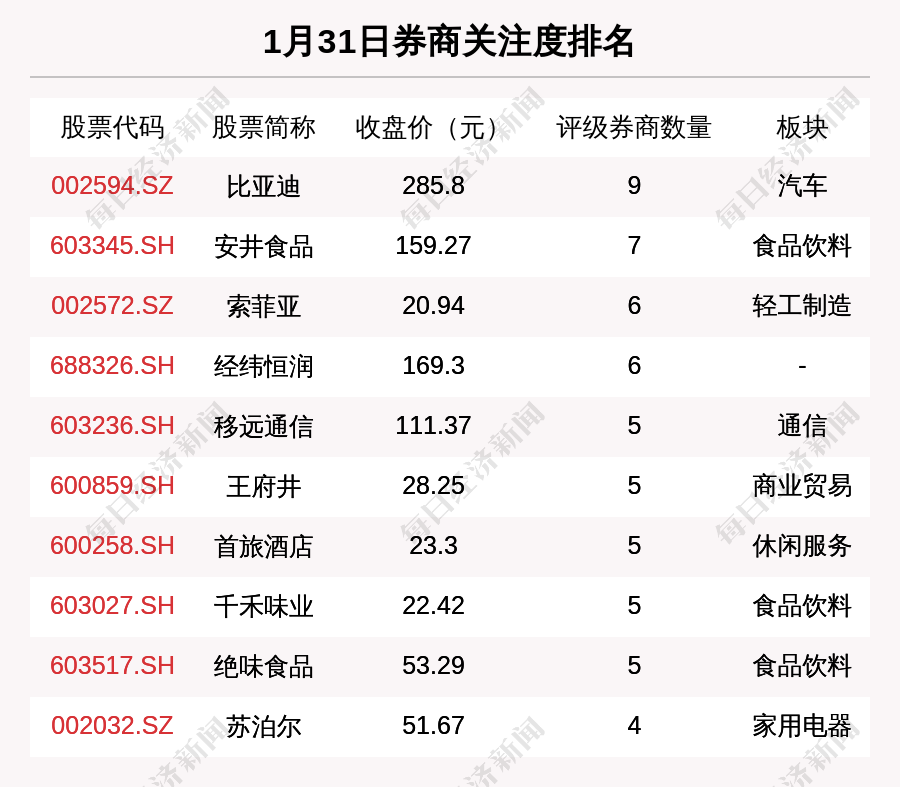The height and width of the screenshot is (787, 900).
Task: Click broker count 4 for 苏泊尔
Action: point(634,726)
